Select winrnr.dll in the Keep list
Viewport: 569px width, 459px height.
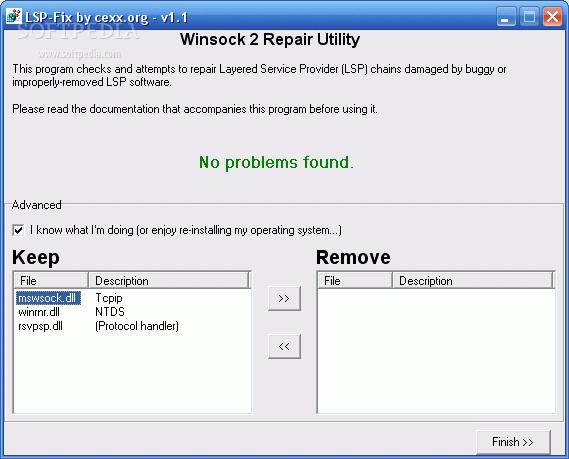pos(39,312)
